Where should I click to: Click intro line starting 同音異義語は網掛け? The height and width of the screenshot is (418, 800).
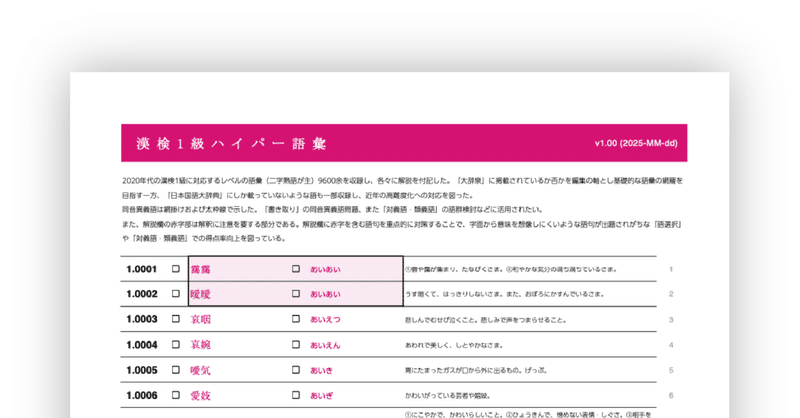(x=333, y=210)
